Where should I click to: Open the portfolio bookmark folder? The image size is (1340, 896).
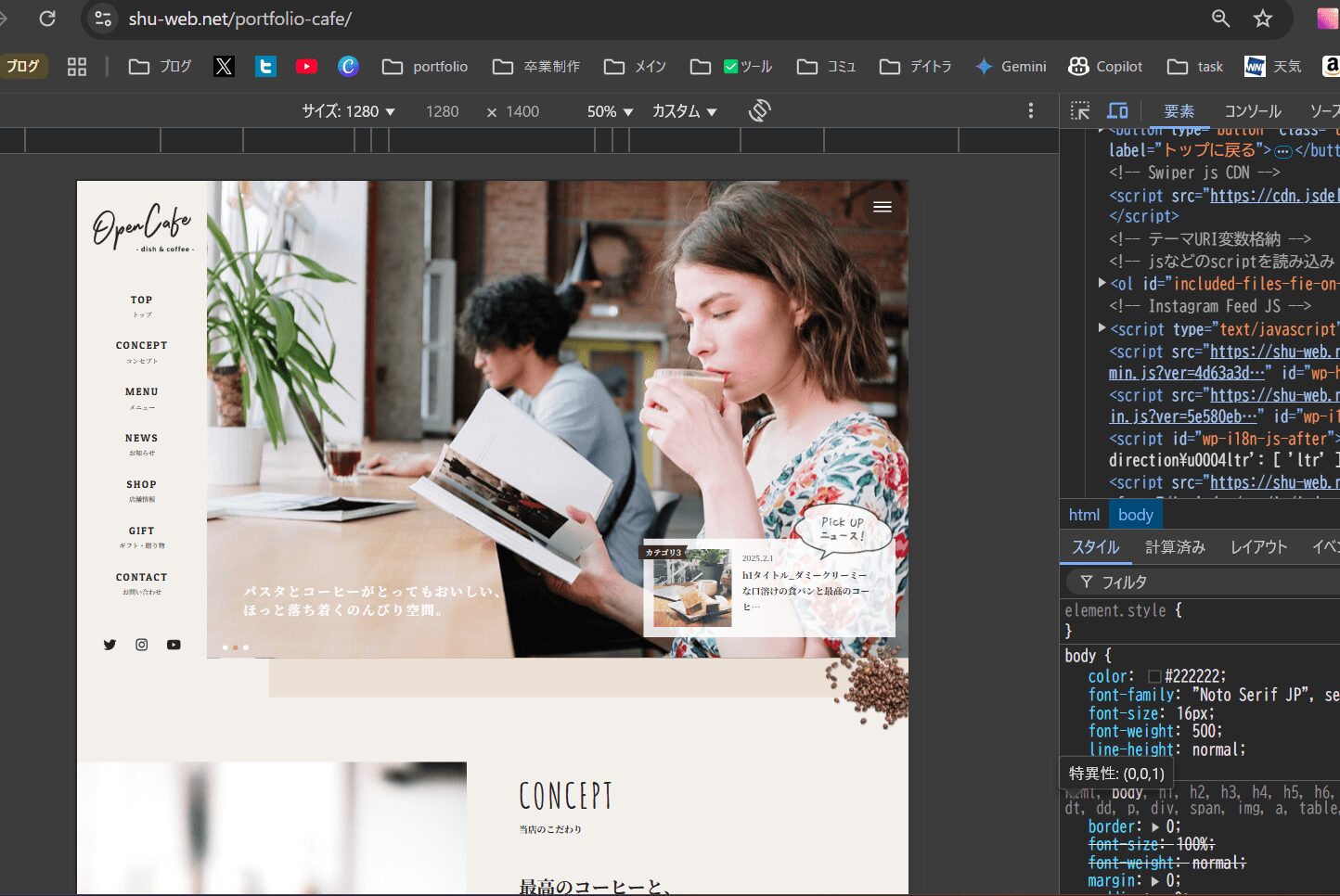[x=425, y=66]
